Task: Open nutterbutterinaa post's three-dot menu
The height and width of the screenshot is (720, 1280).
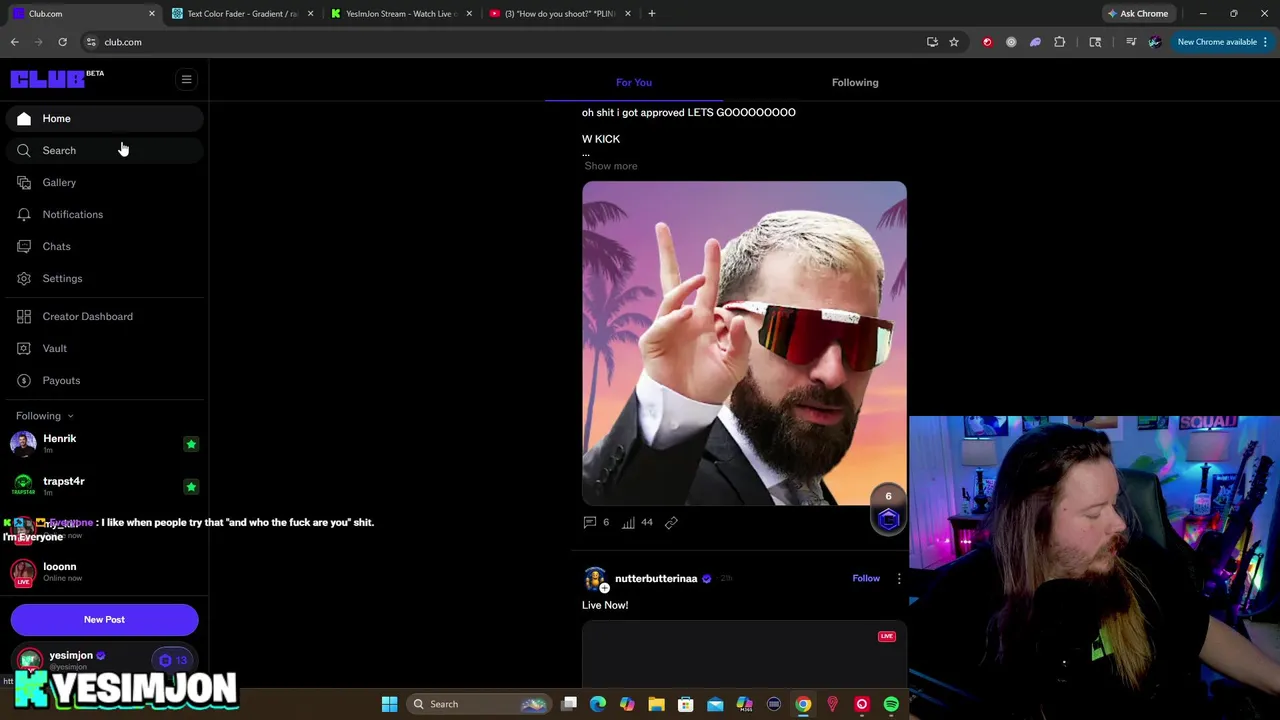Action: (x=898, y=578)
